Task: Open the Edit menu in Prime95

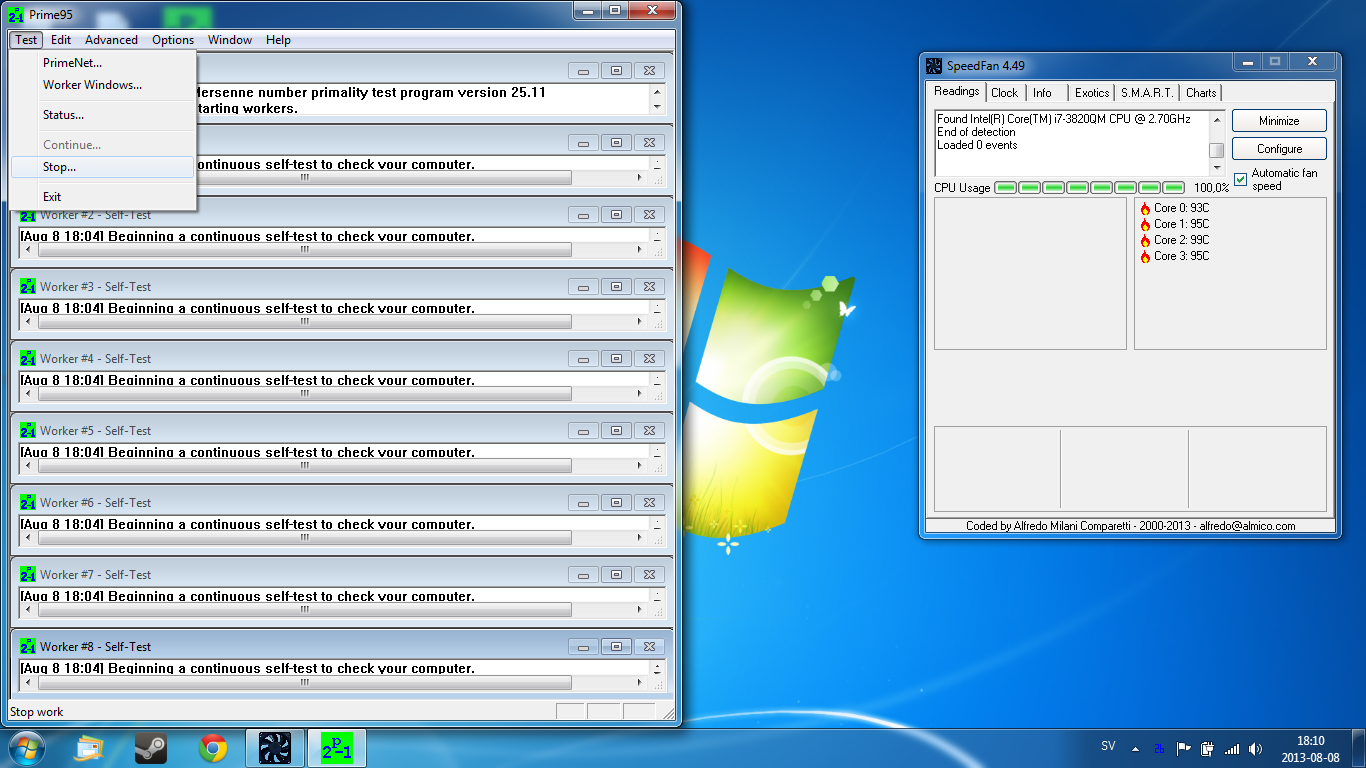Action: (61, 40)
